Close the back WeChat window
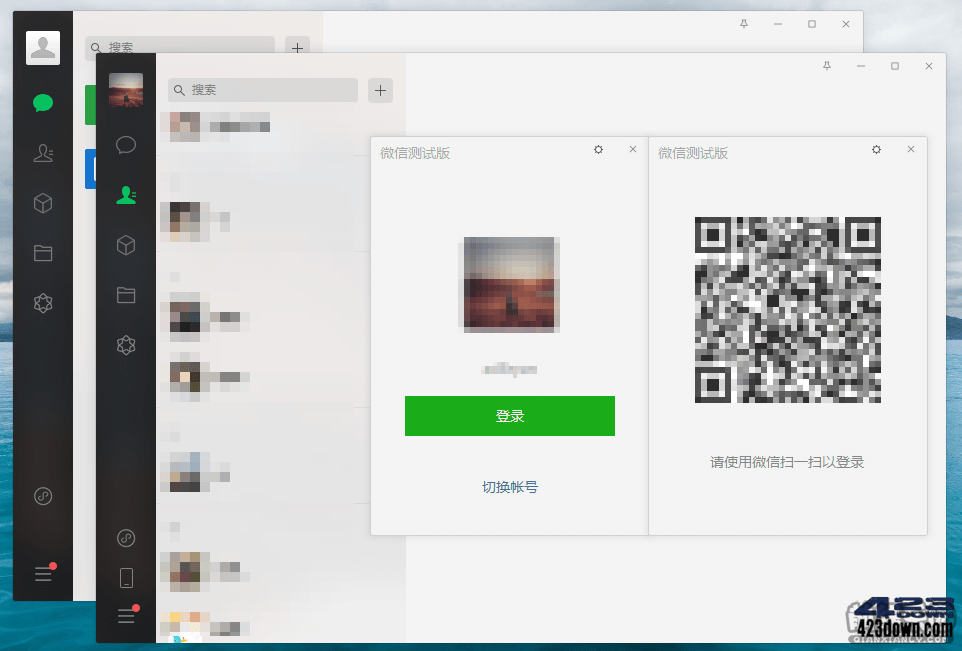This screenshot has width=962, height=651. tap(846, 24)
